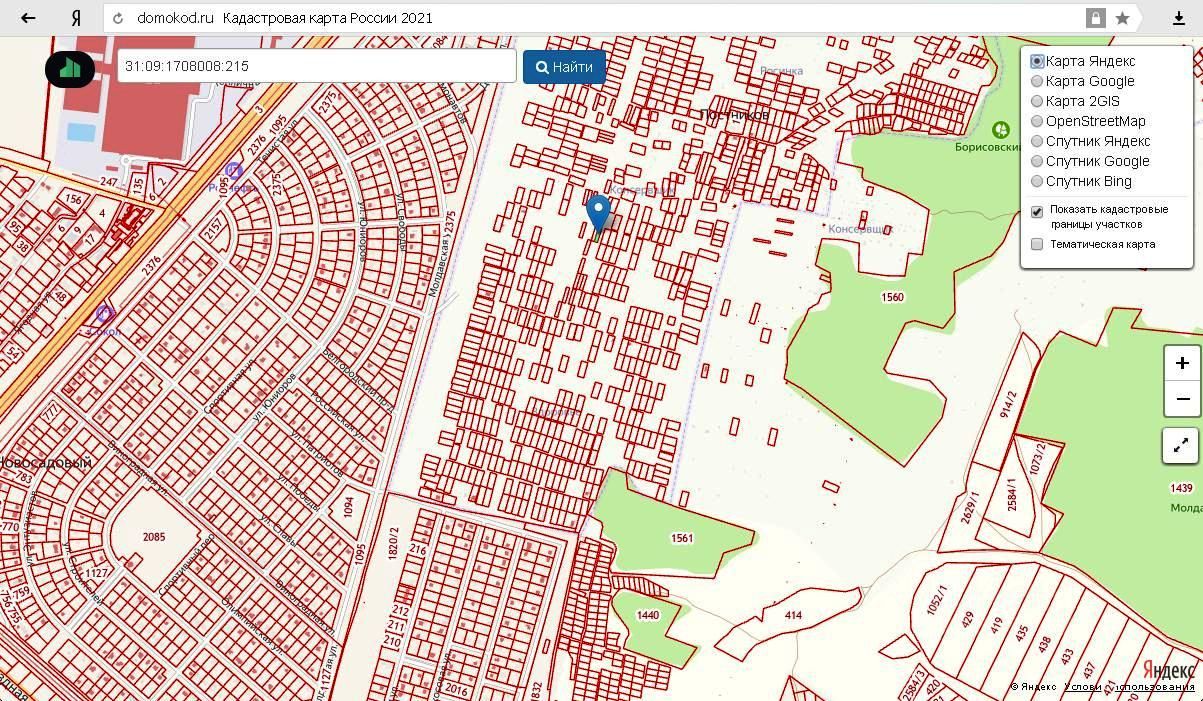This screenshot has height=701, width=1203.
Task: Click the Найти search button
Action: click(x=564, y=67)
